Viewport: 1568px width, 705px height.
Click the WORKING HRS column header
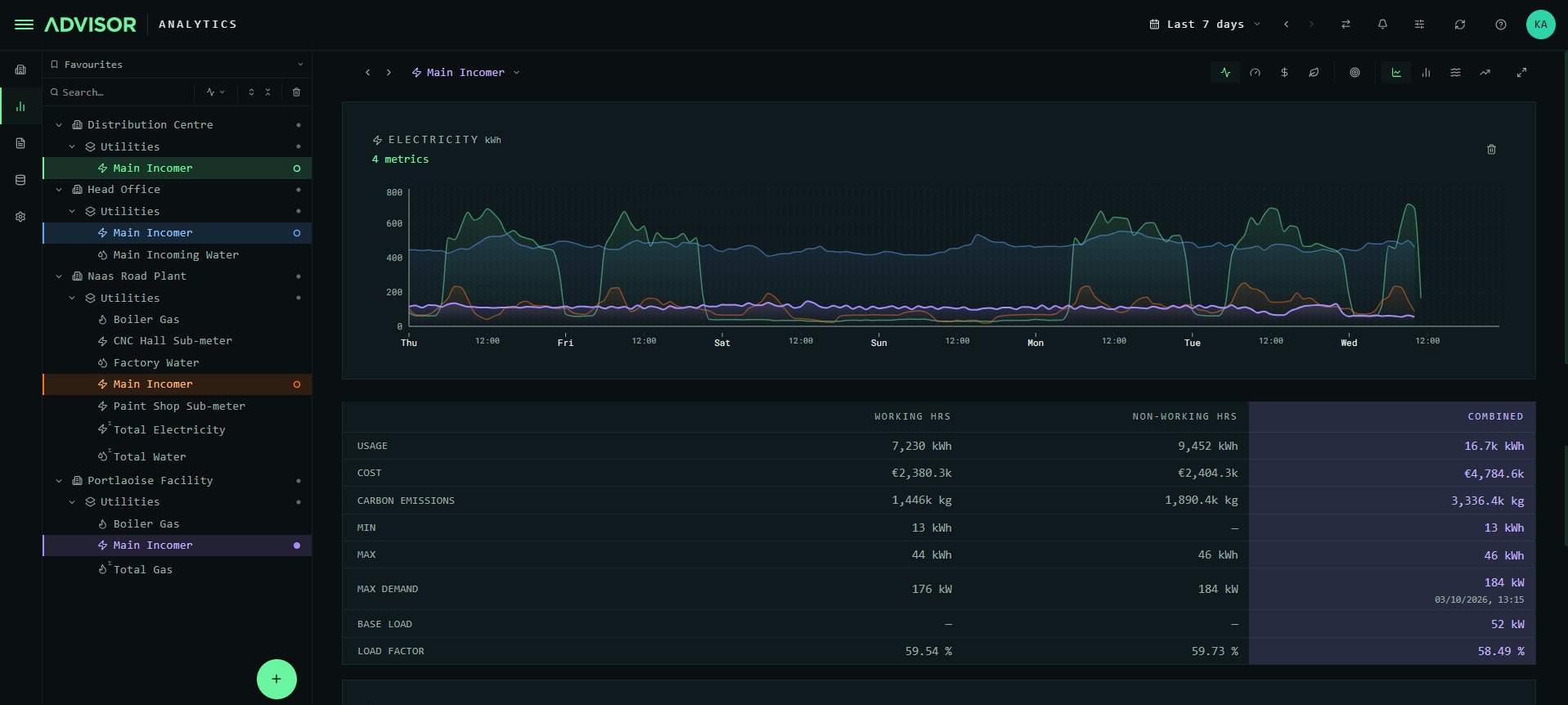point(912,416)
